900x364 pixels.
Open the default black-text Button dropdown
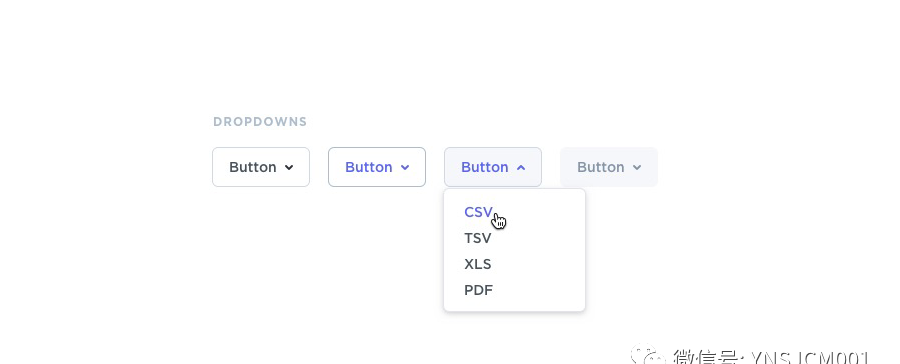click(x=261, y=167)
